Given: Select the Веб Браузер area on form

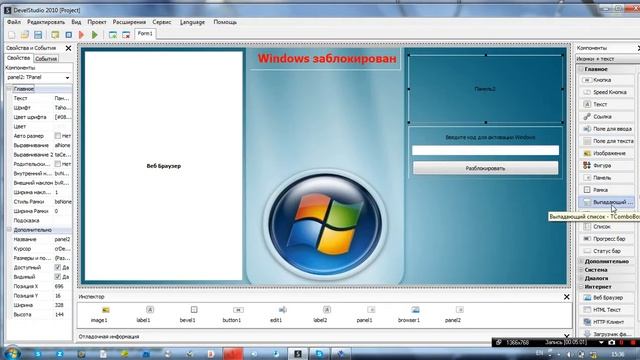Looking at the screenshot, I should click(x=164, y=166).
